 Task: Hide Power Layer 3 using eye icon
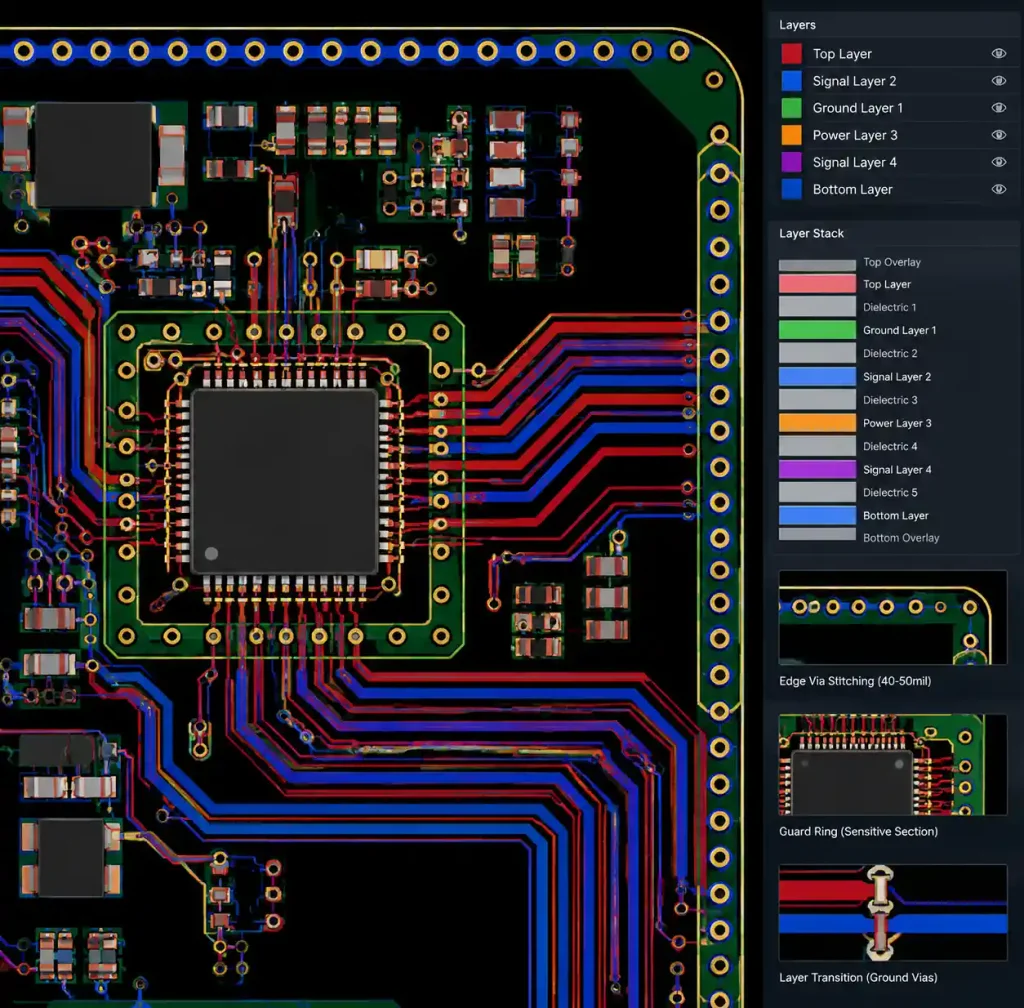999,135
